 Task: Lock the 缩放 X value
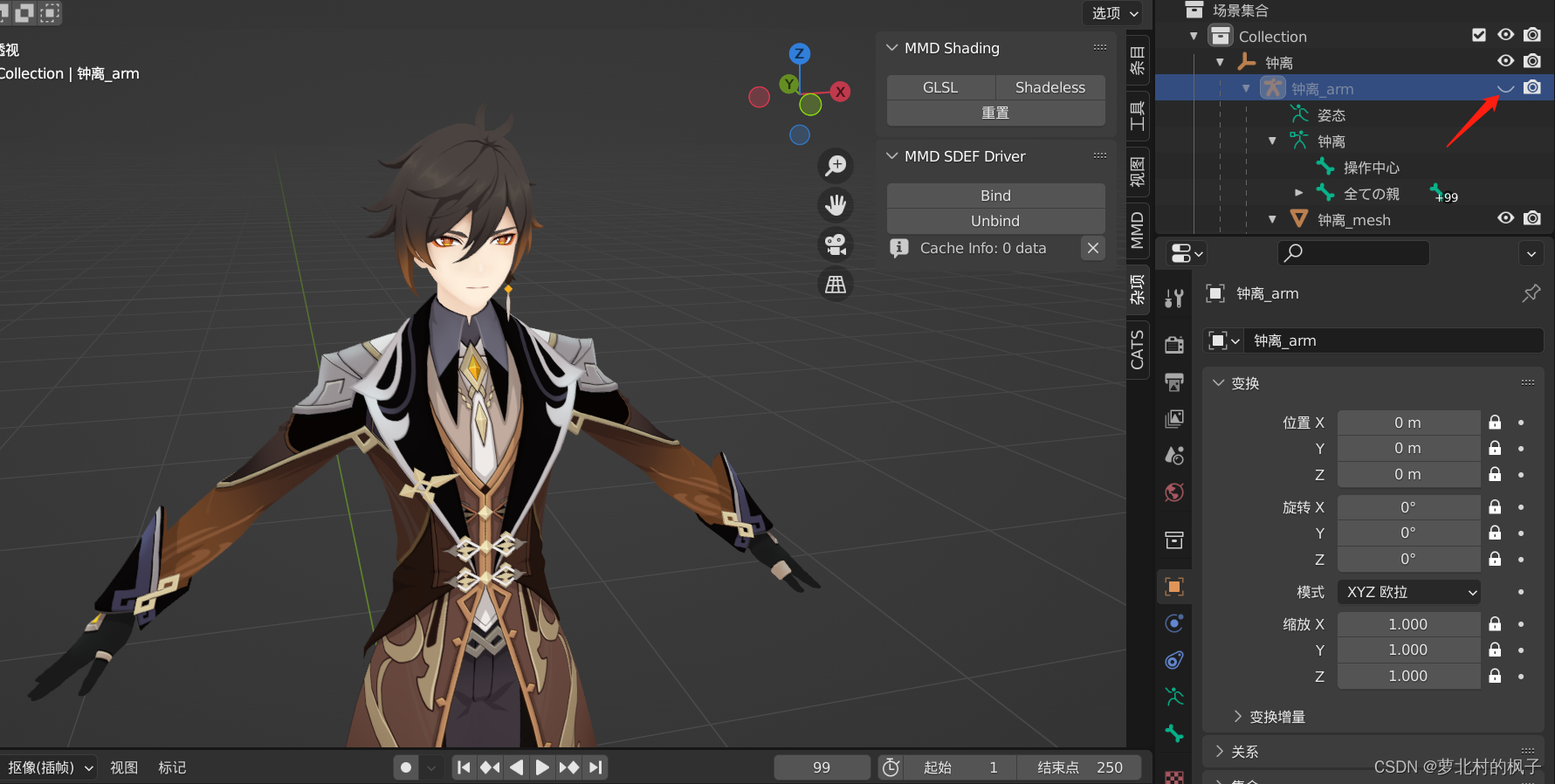click(1495, 624)
